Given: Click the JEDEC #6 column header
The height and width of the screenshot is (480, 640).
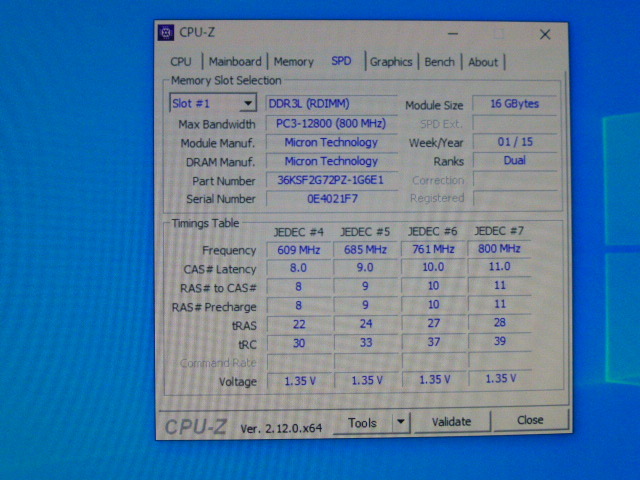Looking at the screenshot, I should (433, 231).
